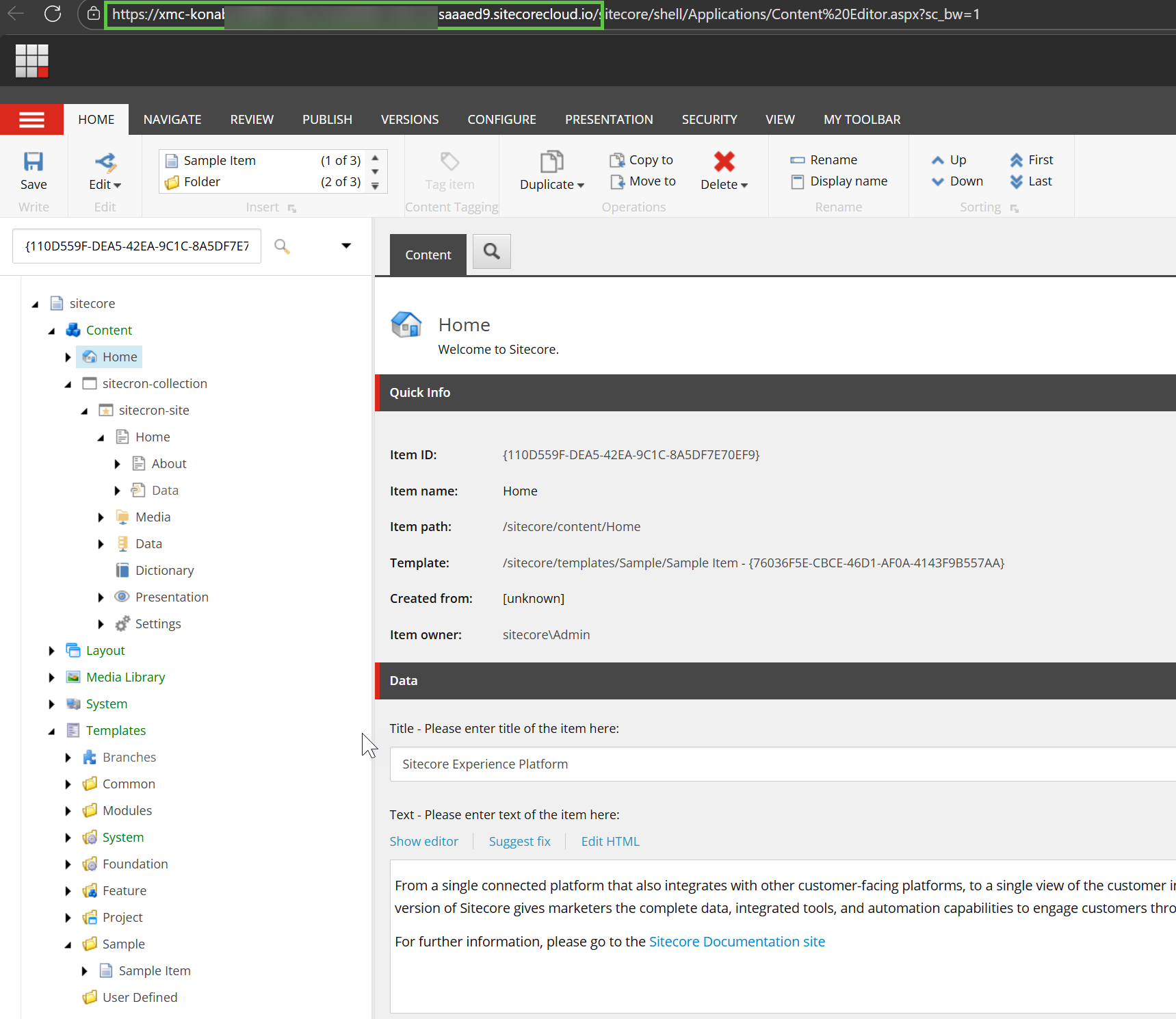Image resolution: width=1176 pixels, height=1019 pixels.
Task: Click the Duplicate item icon
Action: 551,162
